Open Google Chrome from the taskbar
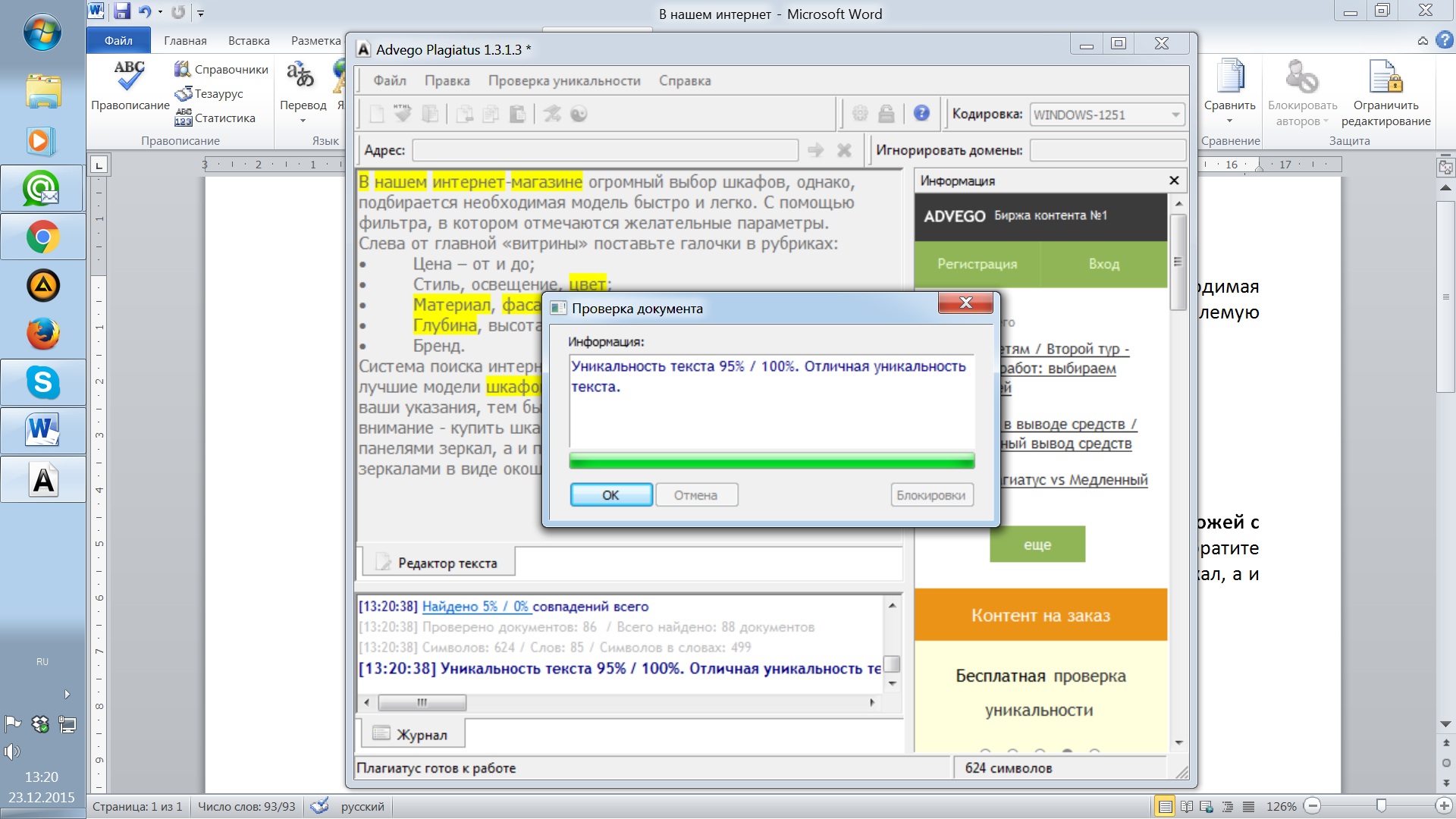This screenshot has width=1456, height=819. pos(42,237)
